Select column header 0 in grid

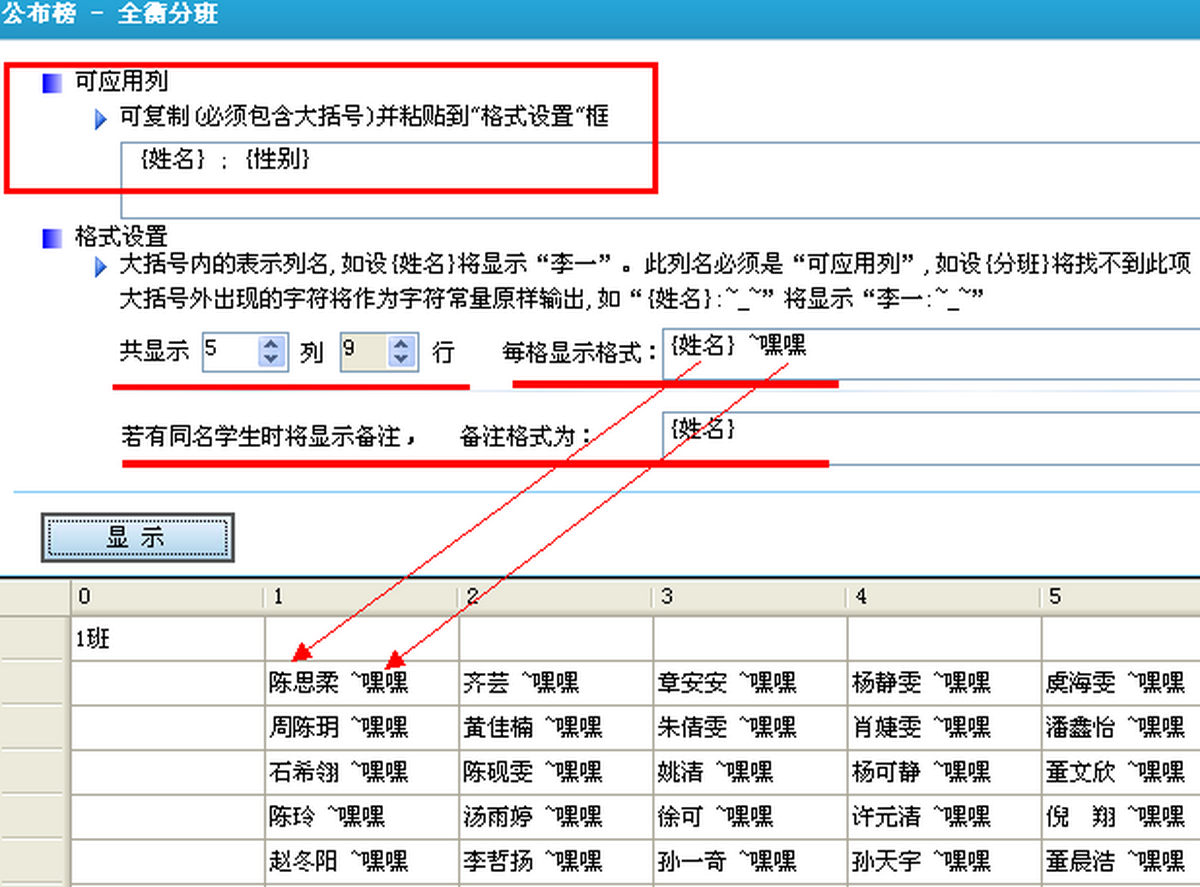[168, 597]
